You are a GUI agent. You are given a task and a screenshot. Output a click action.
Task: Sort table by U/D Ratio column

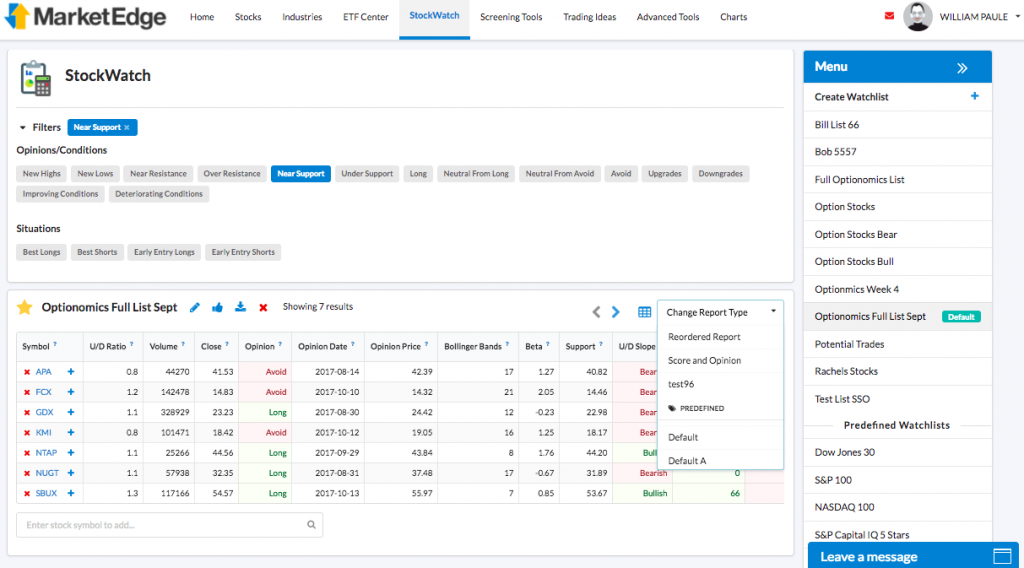click(108, 347)
